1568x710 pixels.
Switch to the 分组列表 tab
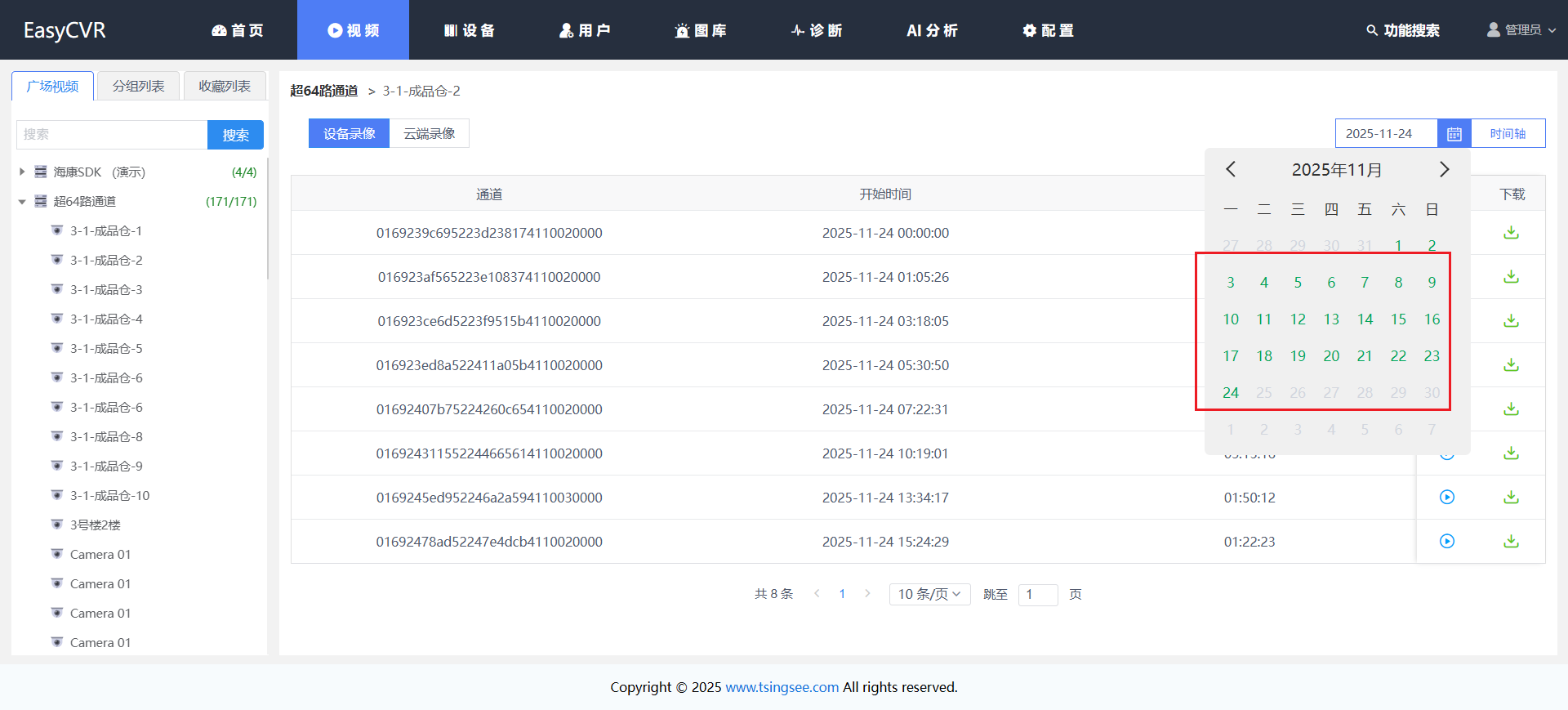(138, 86)
